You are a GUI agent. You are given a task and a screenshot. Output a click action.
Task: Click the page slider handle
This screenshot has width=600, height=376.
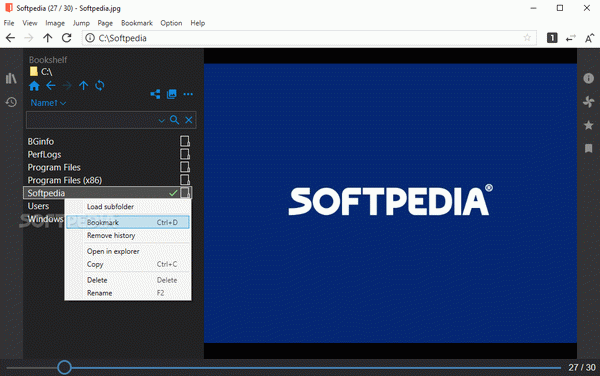64,367
